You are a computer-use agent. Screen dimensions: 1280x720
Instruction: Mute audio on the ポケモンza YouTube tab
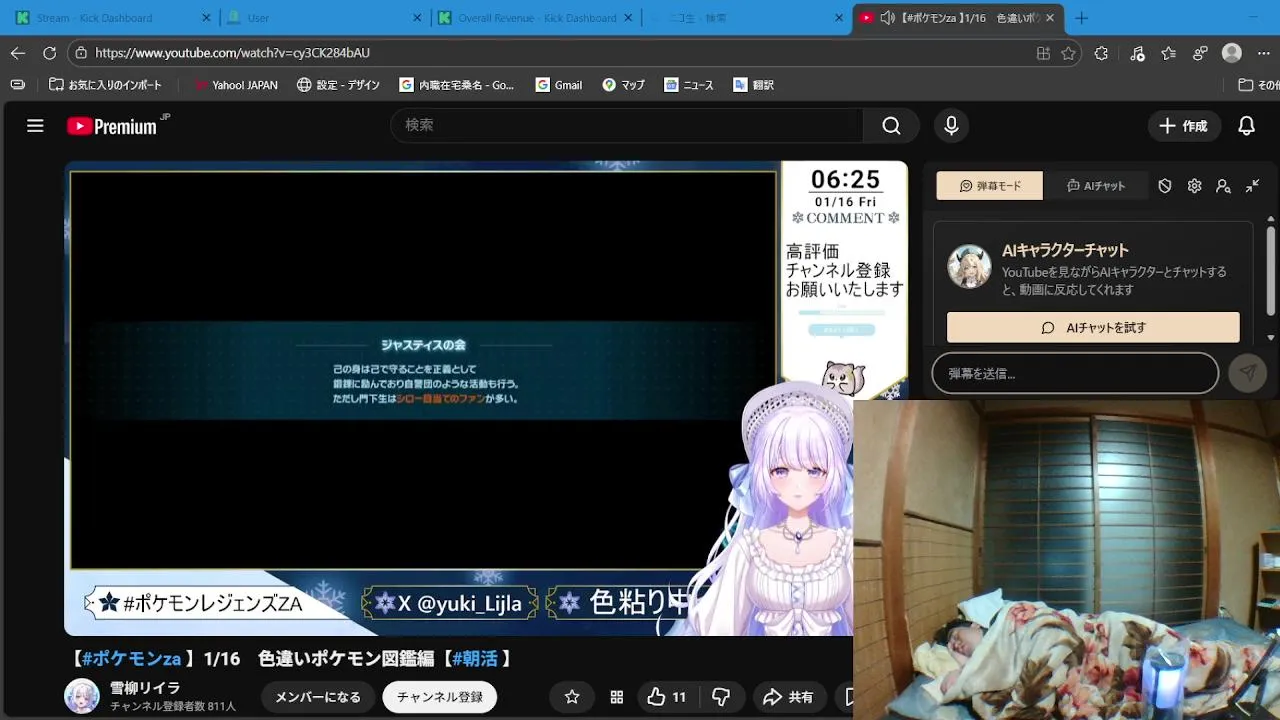tap(887, 18)
